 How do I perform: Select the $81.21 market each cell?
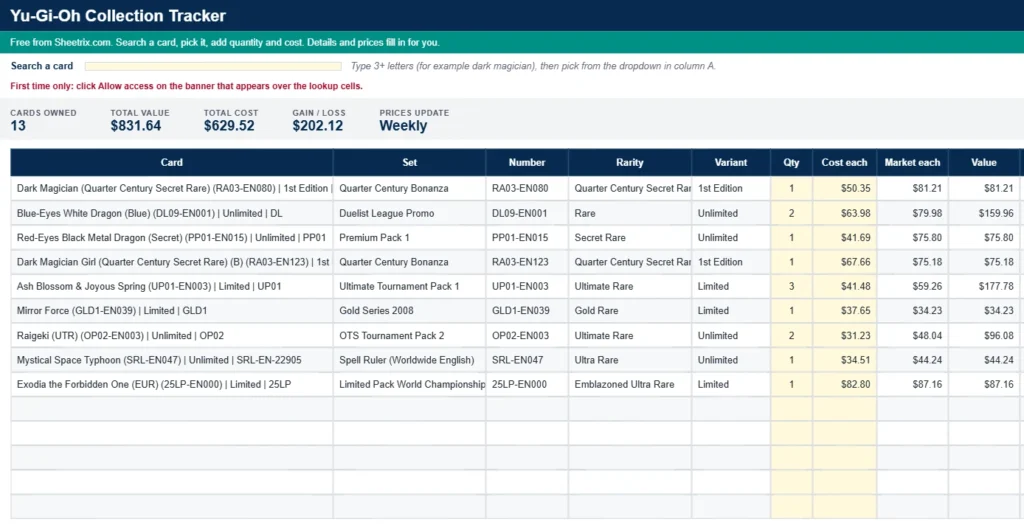click(x=912, y=188)
